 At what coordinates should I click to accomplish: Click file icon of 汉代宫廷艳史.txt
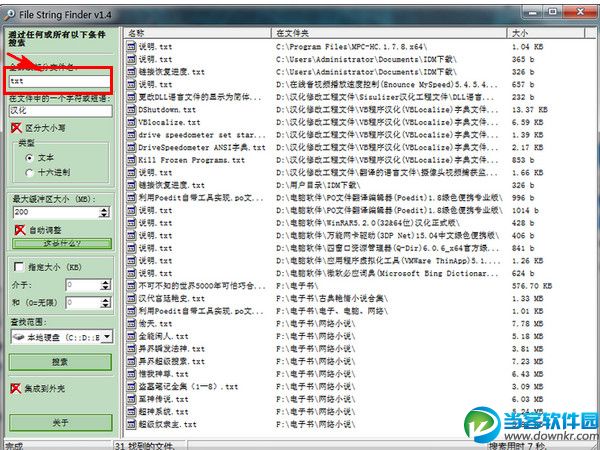(x=131, y=298)
